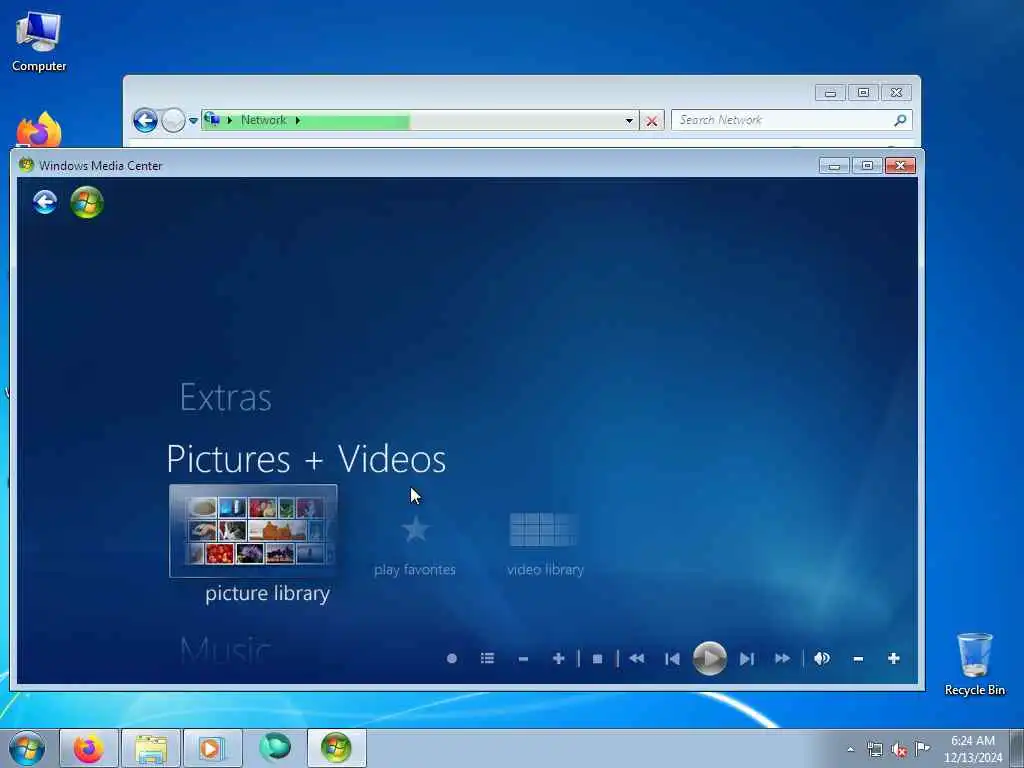Mute audio with the speaker icon
The height and width of the screenshot is (768, 1024).
click(822, 658)
